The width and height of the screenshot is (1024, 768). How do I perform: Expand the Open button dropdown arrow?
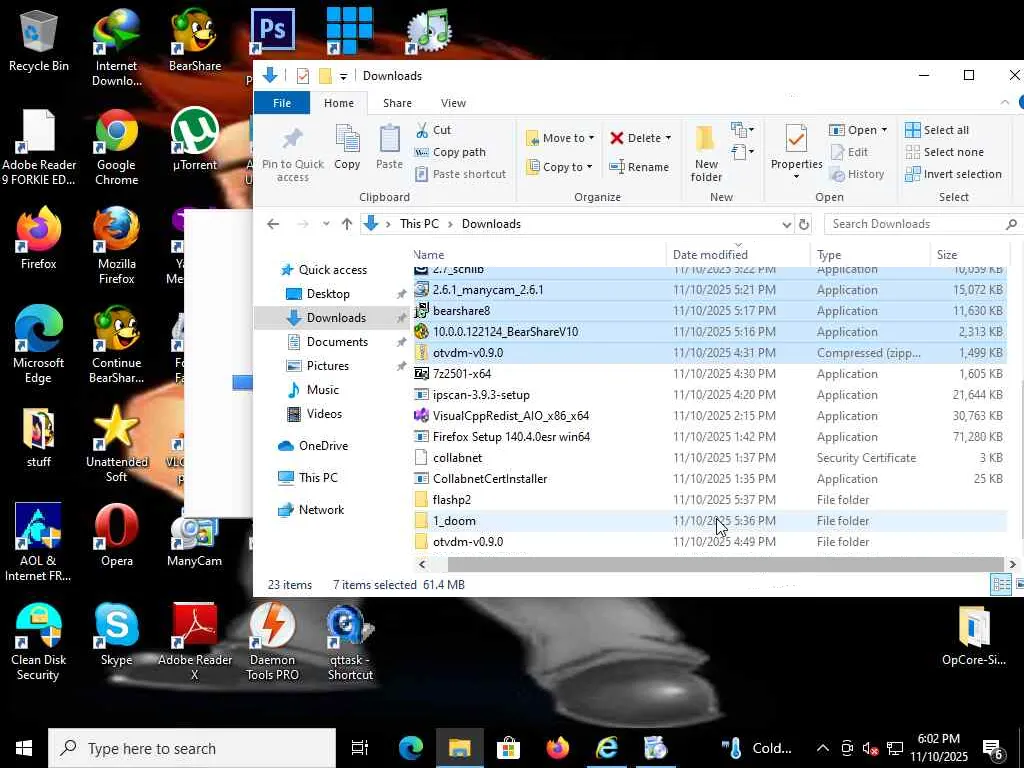884,130
